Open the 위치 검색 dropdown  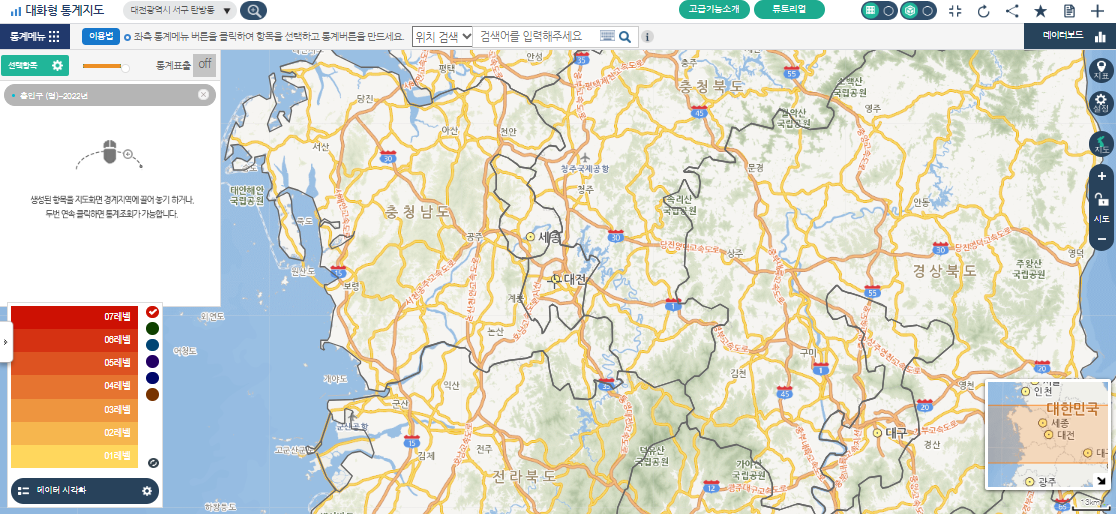coord(443,36)
